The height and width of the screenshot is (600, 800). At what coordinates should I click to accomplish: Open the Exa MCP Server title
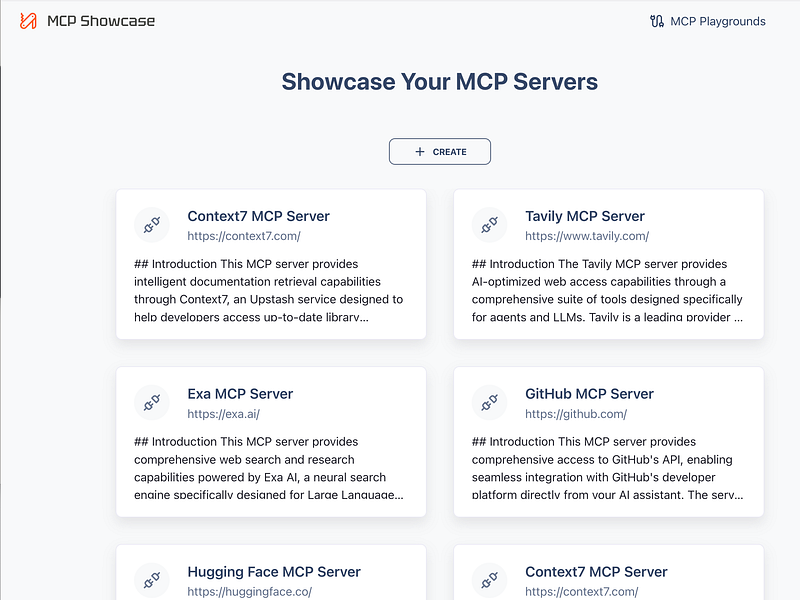(240, 394)
